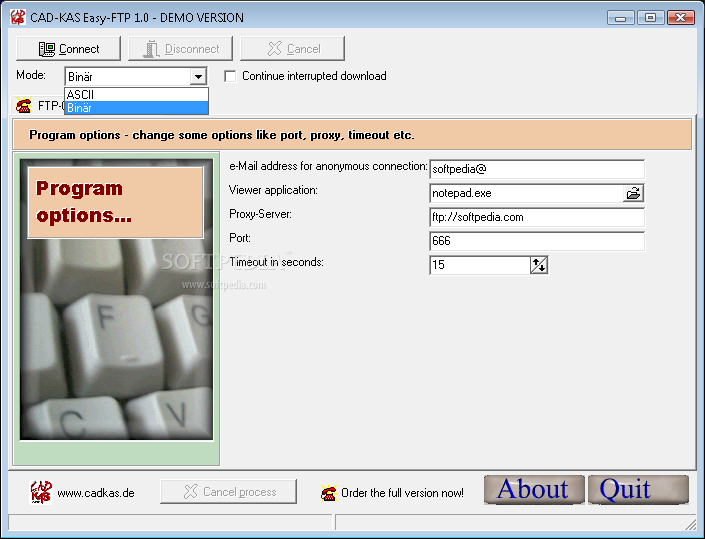This screenshot has height=539, width=705.
Task: Click the Timeout in seconds value field
Action: pos(480,265)
